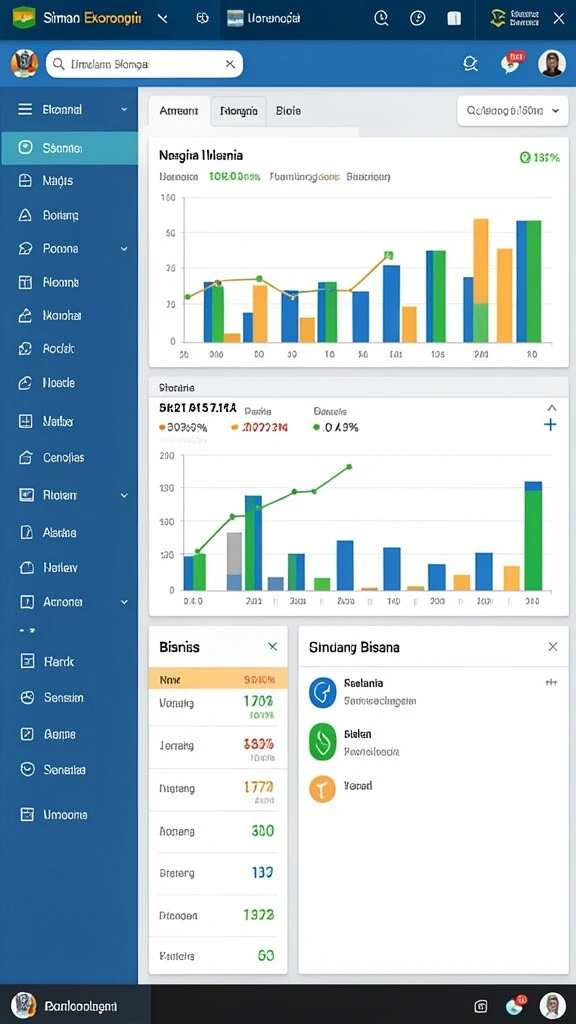Open the Boriang sidebar icon

coord(25,215)
